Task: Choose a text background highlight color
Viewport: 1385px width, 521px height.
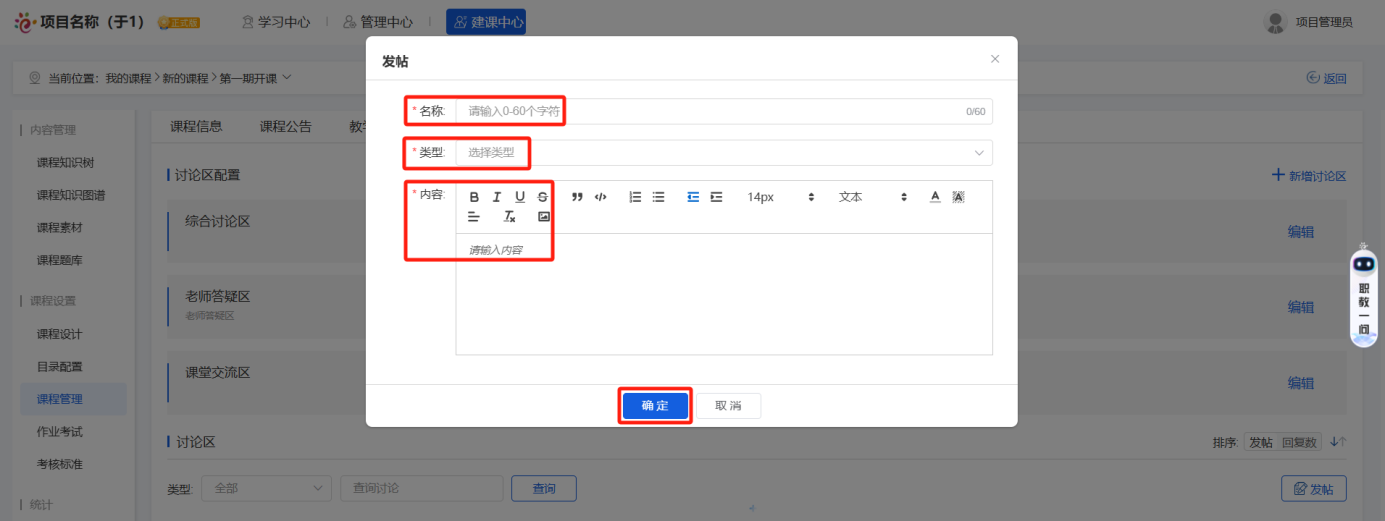Action: (958, 197)
